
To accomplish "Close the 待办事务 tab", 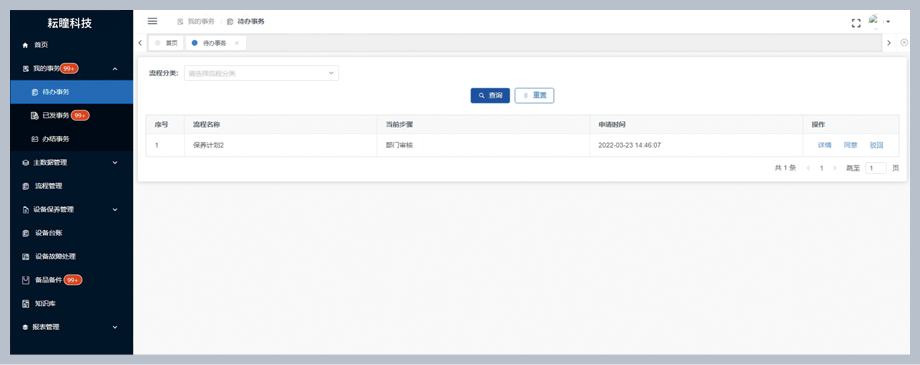I will [237, 43].
